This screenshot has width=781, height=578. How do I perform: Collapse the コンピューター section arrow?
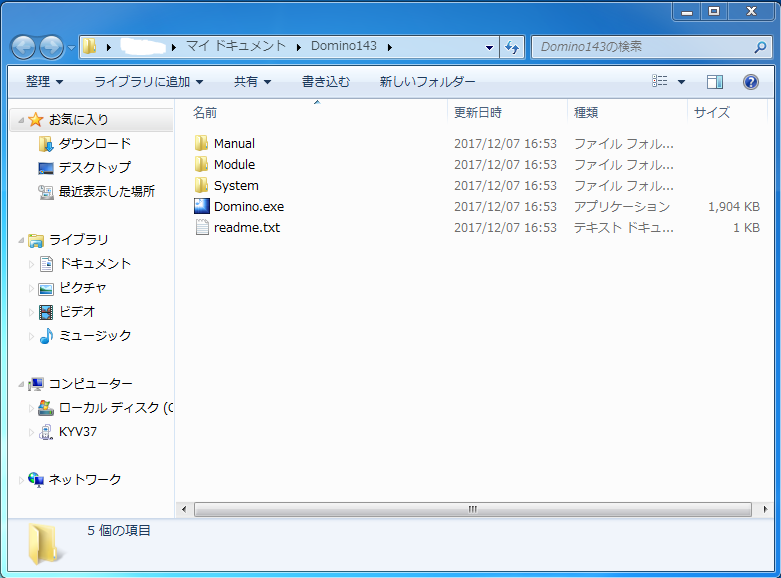(21, 384)
